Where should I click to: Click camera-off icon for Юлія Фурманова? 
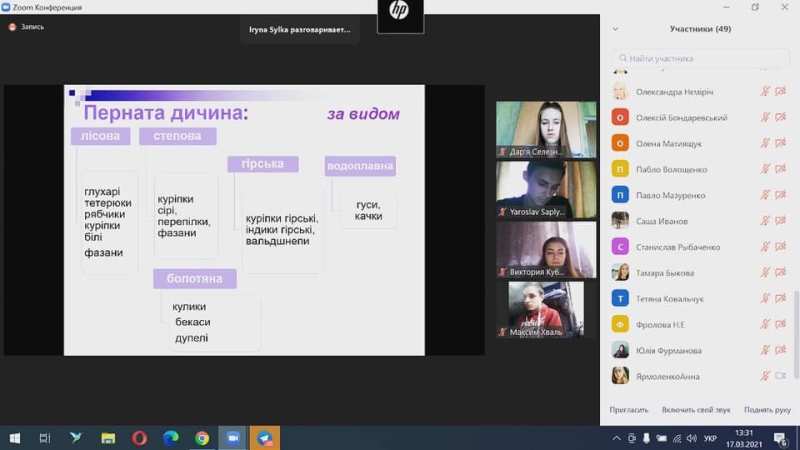[x=780, y=351]
